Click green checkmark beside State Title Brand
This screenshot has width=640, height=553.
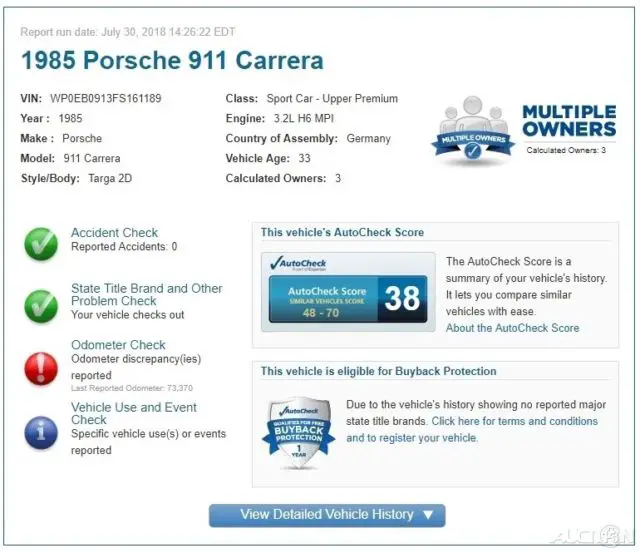41,304
